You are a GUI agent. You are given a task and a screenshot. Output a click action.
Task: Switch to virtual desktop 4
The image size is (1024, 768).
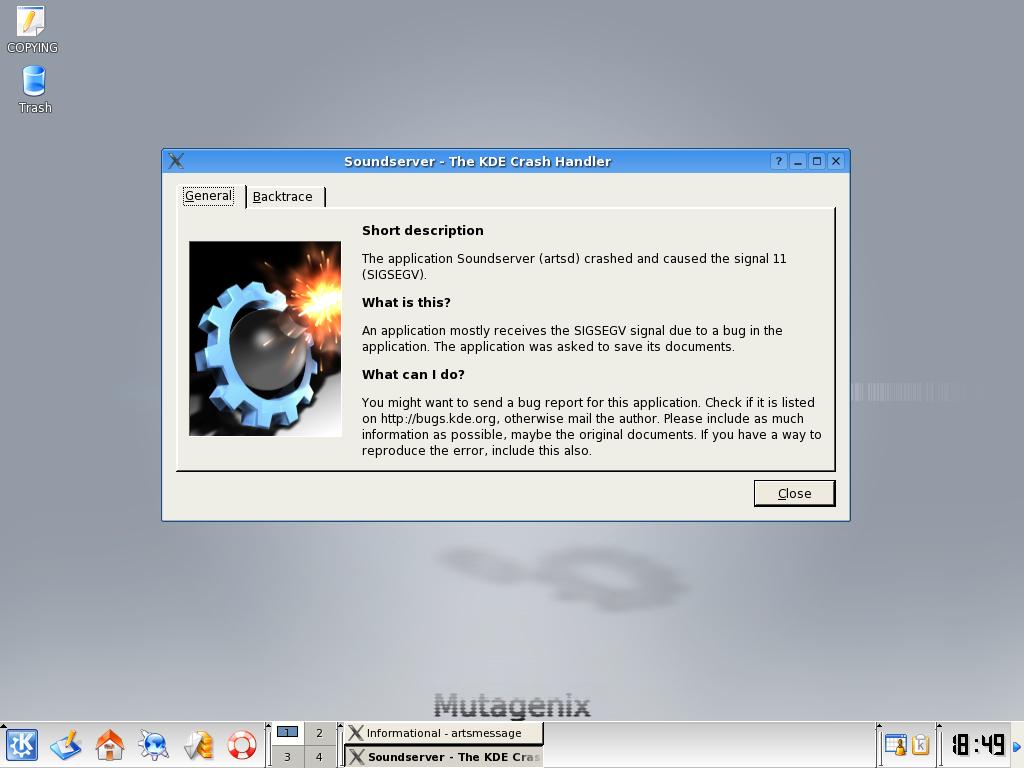(319, 757)
